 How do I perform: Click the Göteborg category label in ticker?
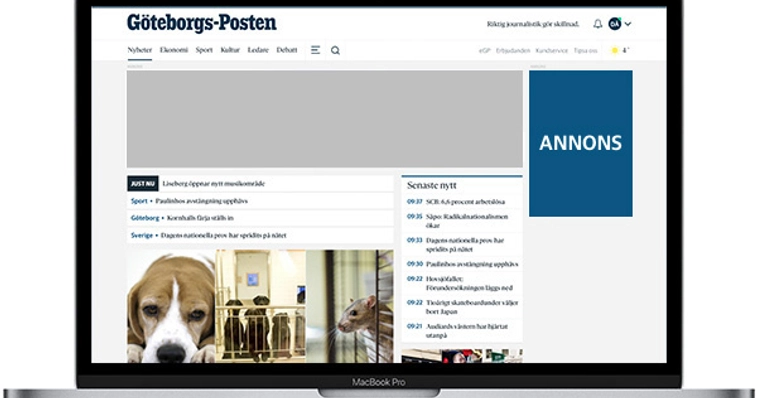coord(145,218)
